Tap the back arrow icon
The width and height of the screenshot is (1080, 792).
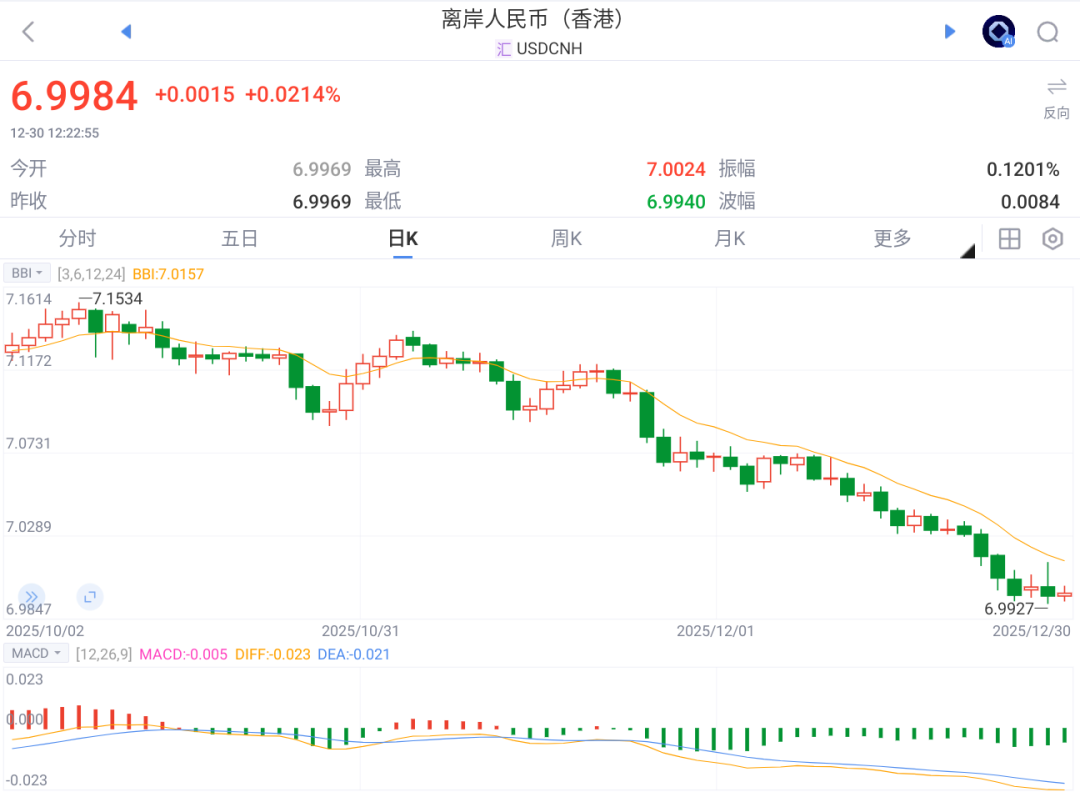(28, 32)
